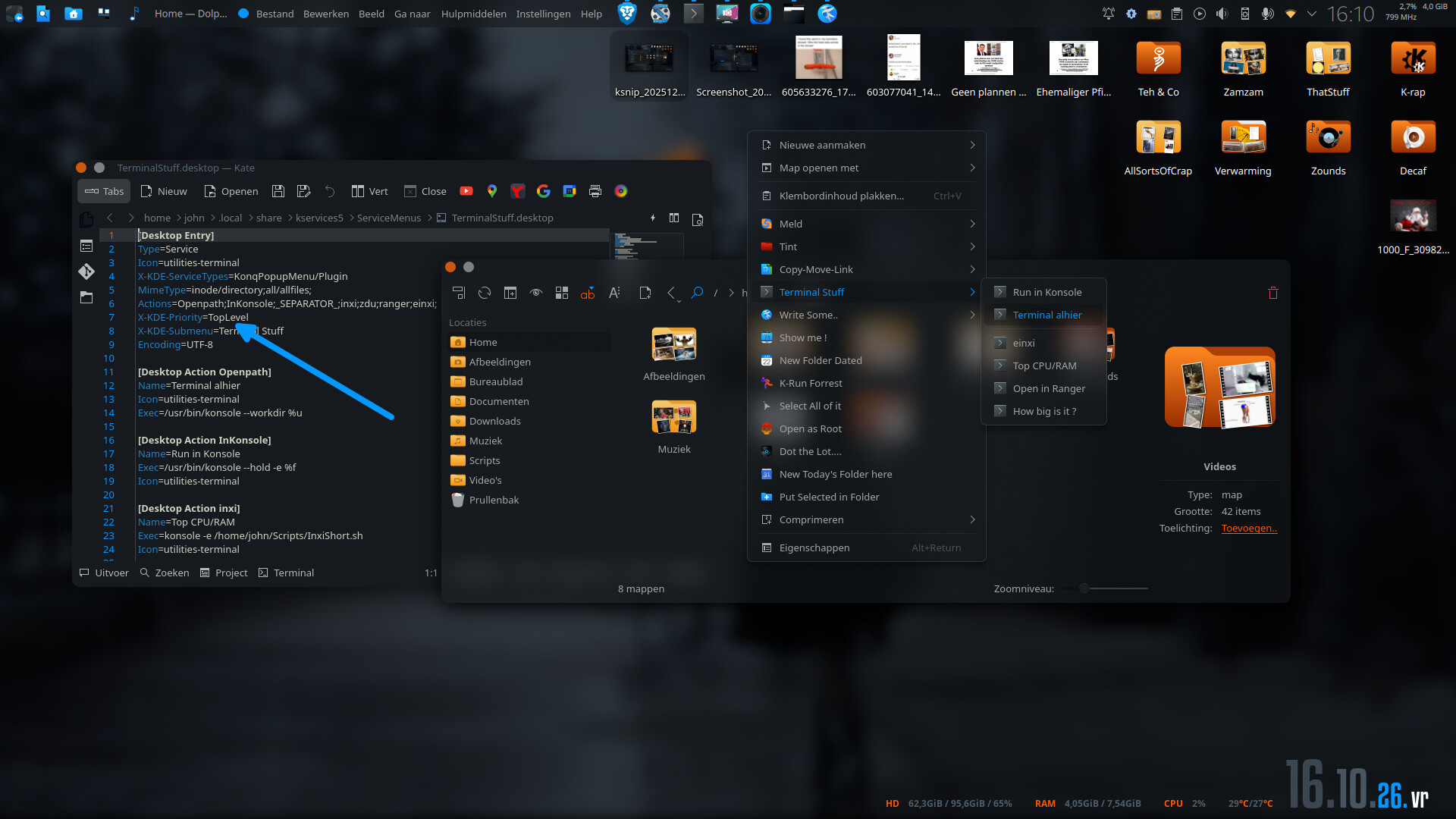Toggle hidden files with the eye icon
This screenshot has width=1456, height=819.
[x=536, y=293]
